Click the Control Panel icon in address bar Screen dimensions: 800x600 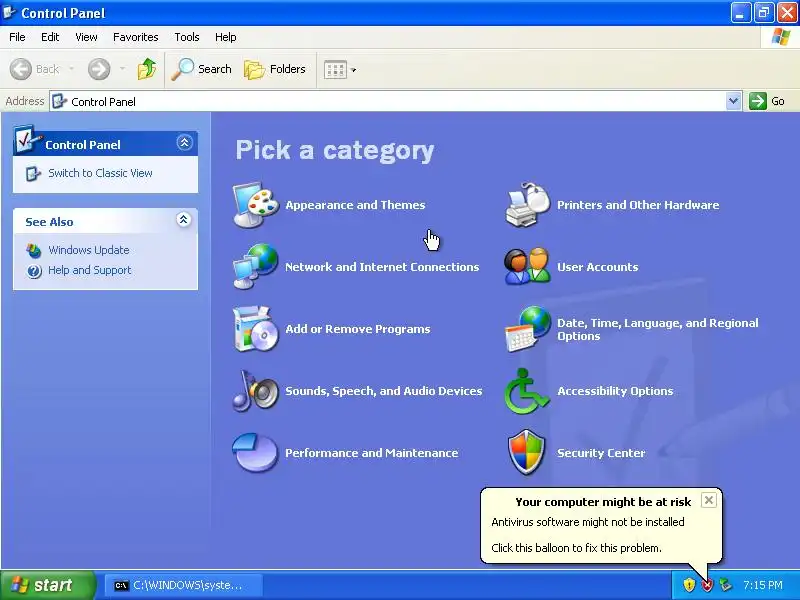pyautogui.click(x=59, y=101)
